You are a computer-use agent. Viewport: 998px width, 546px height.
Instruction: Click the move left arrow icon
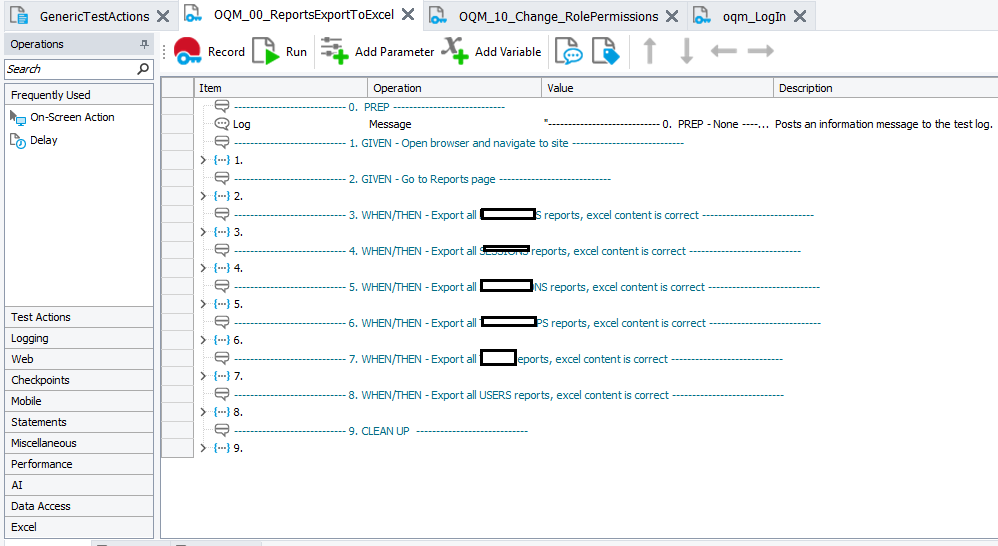pyautogui.click(x=723, y=51)
